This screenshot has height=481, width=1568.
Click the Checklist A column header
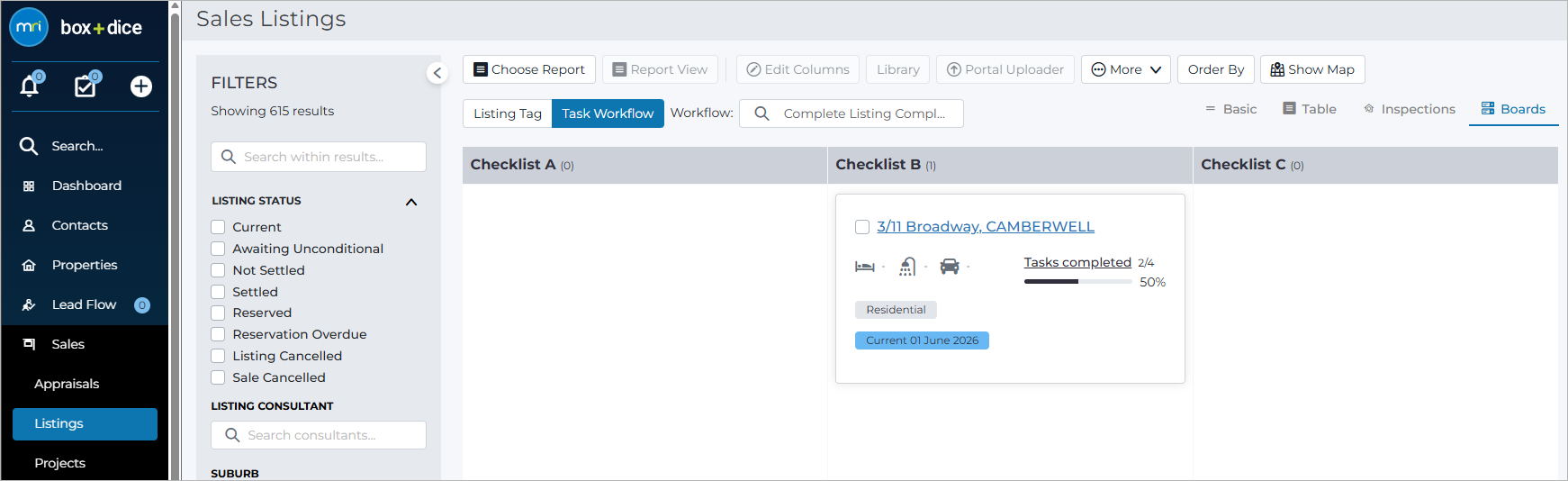point(644,165)
